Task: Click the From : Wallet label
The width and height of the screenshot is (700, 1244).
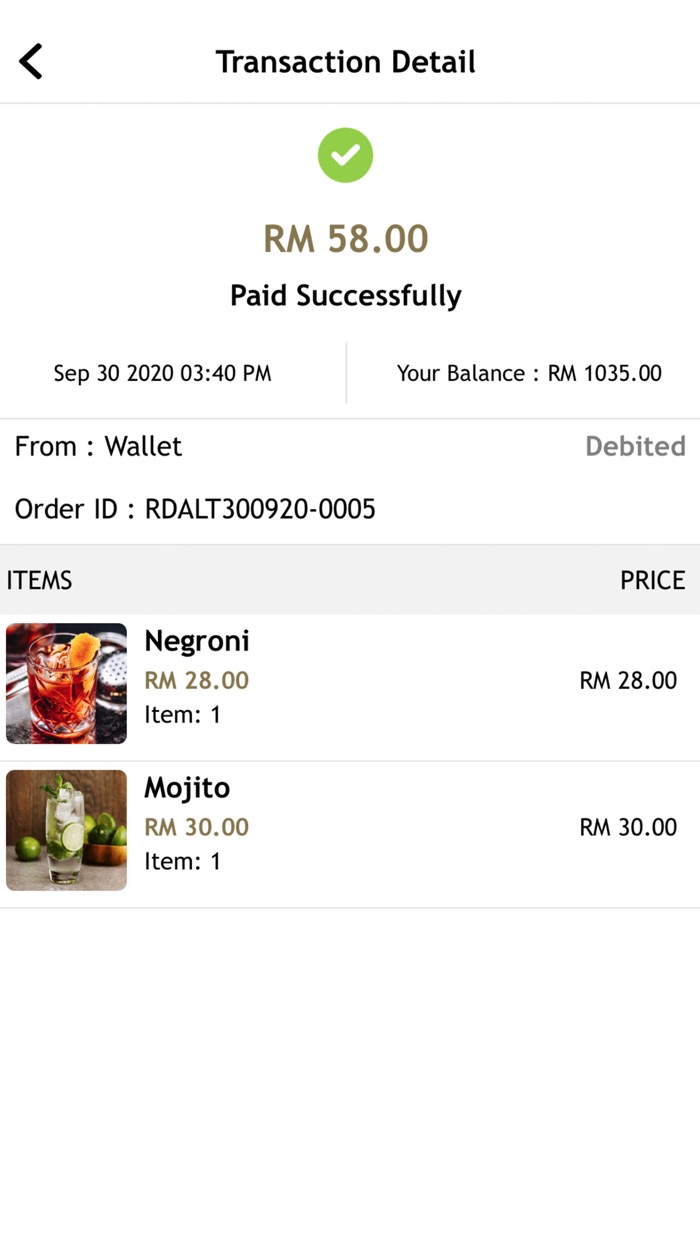Action: [98, 446]
